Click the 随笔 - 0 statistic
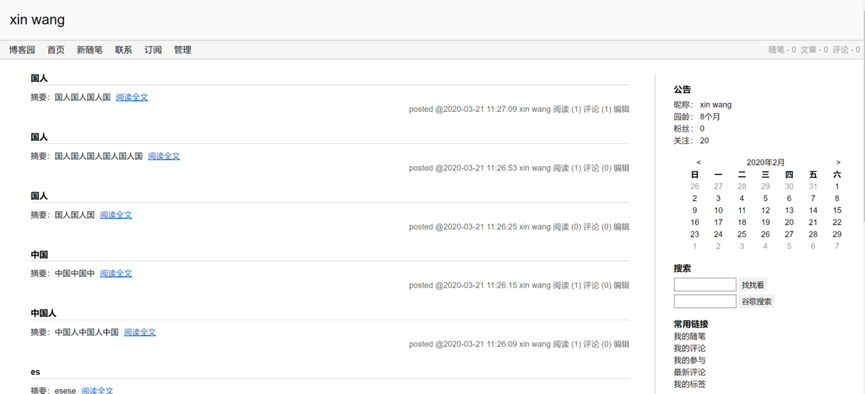The image size is (865, 394). coord(782,50)
